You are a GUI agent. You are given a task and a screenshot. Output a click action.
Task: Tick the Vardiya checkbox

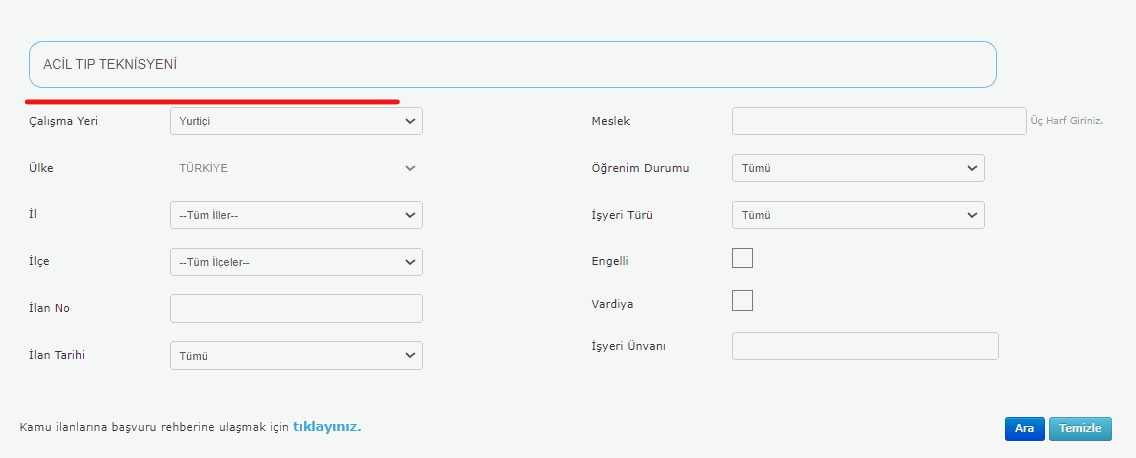pyautogui.click(x=742, y=301)
